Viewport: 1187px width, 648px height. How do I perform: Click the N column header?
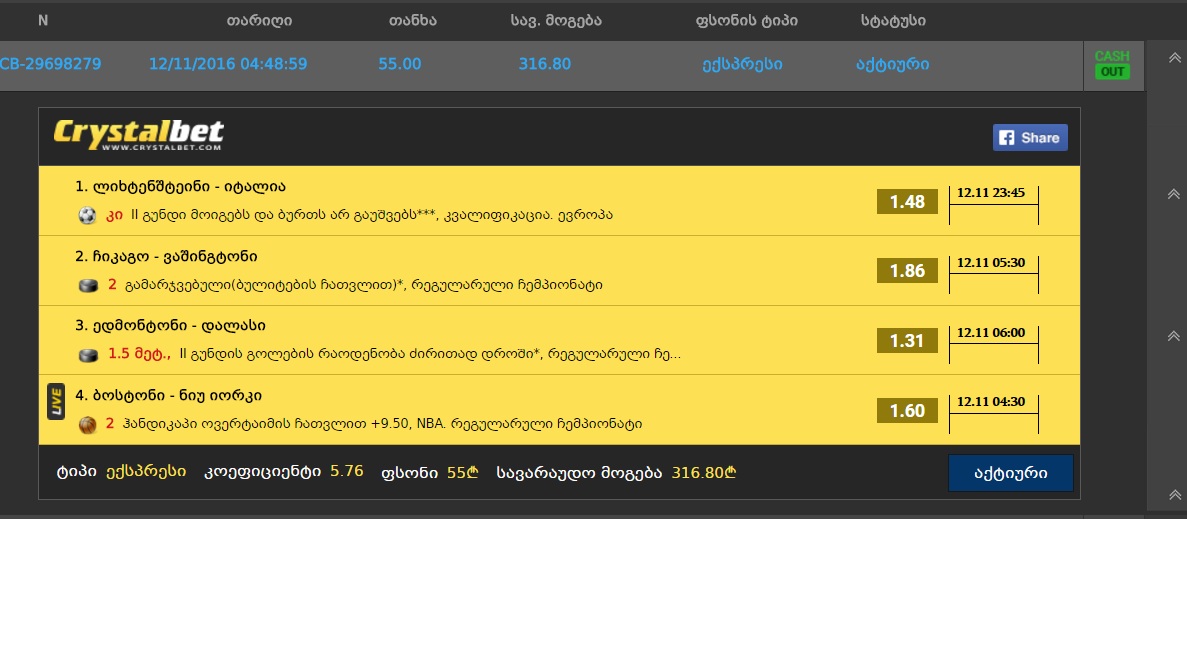(x=43, y=20)
